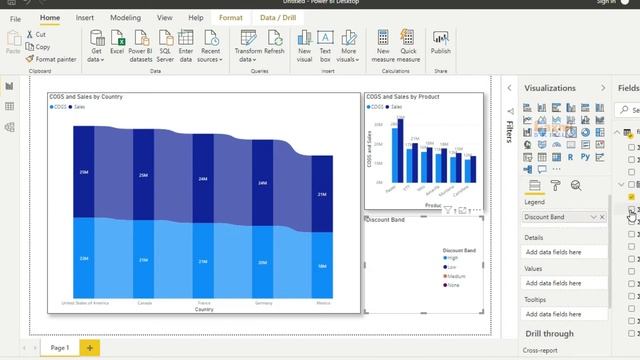640x360 pixels.
Task: Open the Format ribbon tab
Action: (231, 18)
